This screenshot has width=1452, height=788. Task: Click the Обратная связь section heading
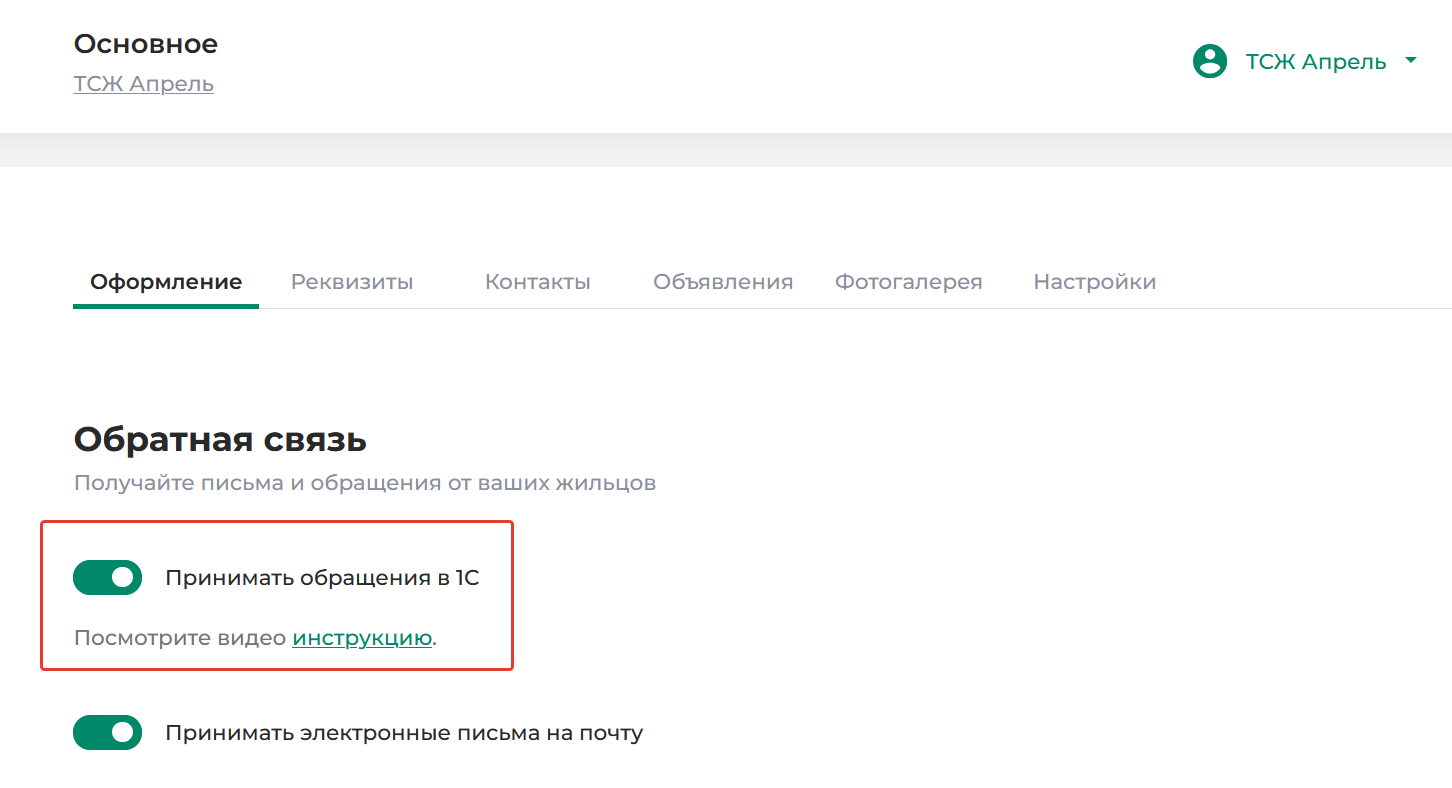pos(220,439)
